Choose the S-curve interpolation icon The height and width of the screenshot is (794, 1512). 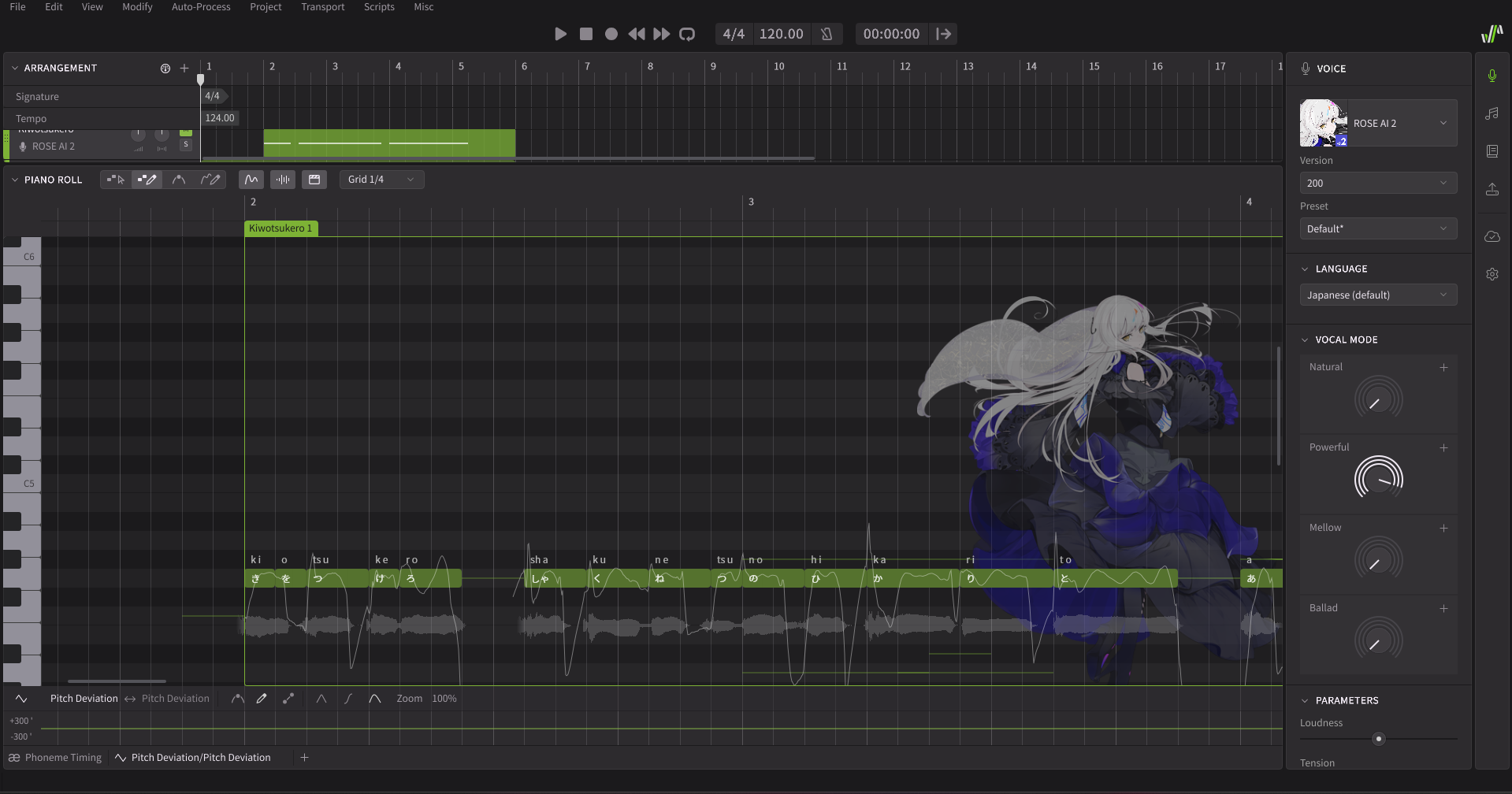[x=348, y=699]
